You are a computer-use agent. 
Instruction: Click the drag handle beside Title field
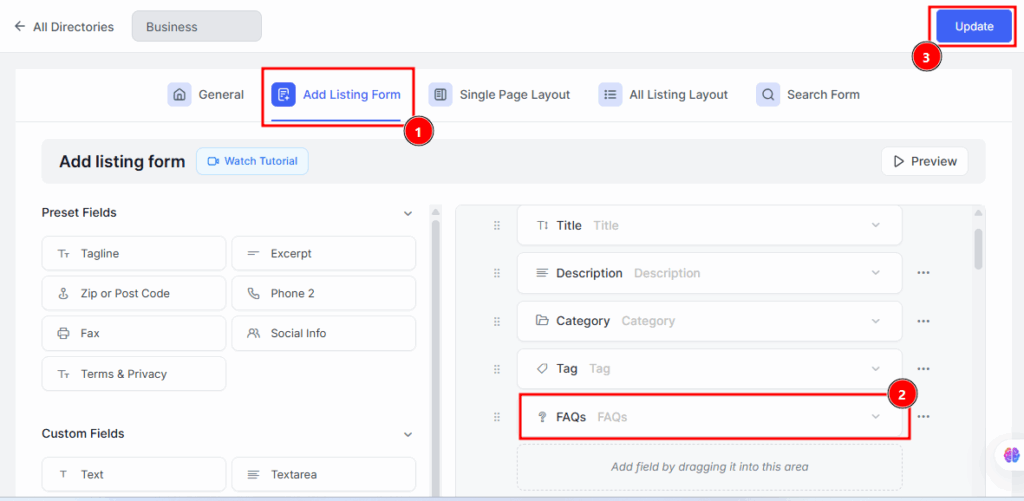pyautogui.click(x=497, y=226)
